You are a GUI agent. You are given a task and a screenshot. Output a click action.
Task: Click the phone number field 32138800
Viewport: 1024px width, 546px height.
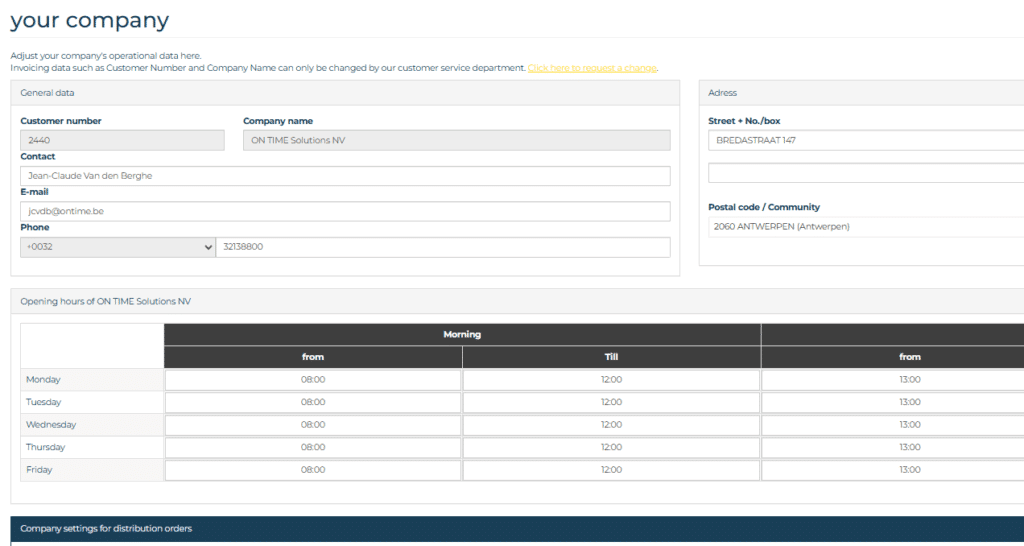(x=443, y=247)
